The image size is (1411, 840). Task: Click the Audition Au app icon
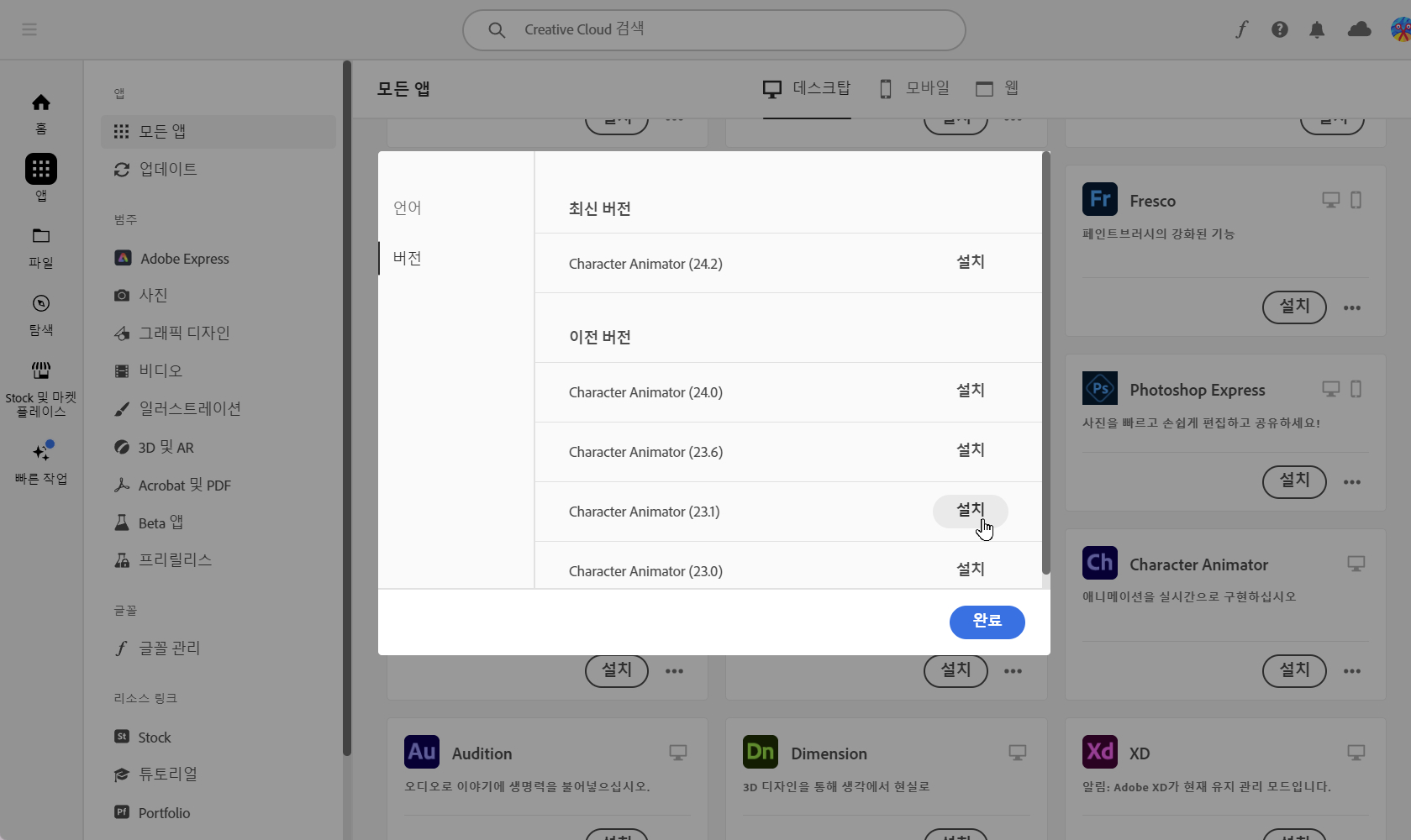pyautogui.click(x=422, y=752)
